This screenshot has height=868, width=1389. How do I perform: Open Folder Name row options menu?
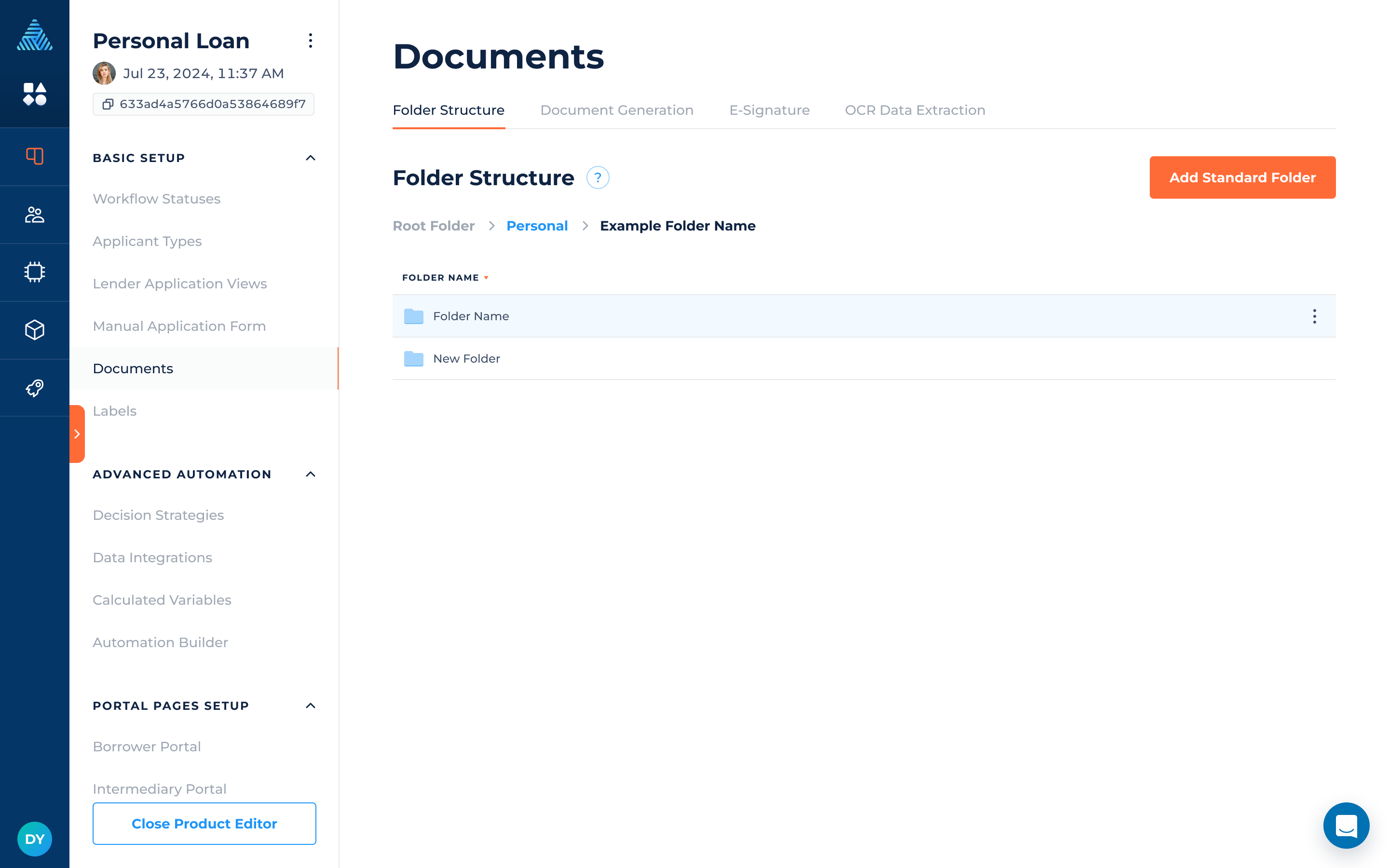click(x=1314, y=316)
